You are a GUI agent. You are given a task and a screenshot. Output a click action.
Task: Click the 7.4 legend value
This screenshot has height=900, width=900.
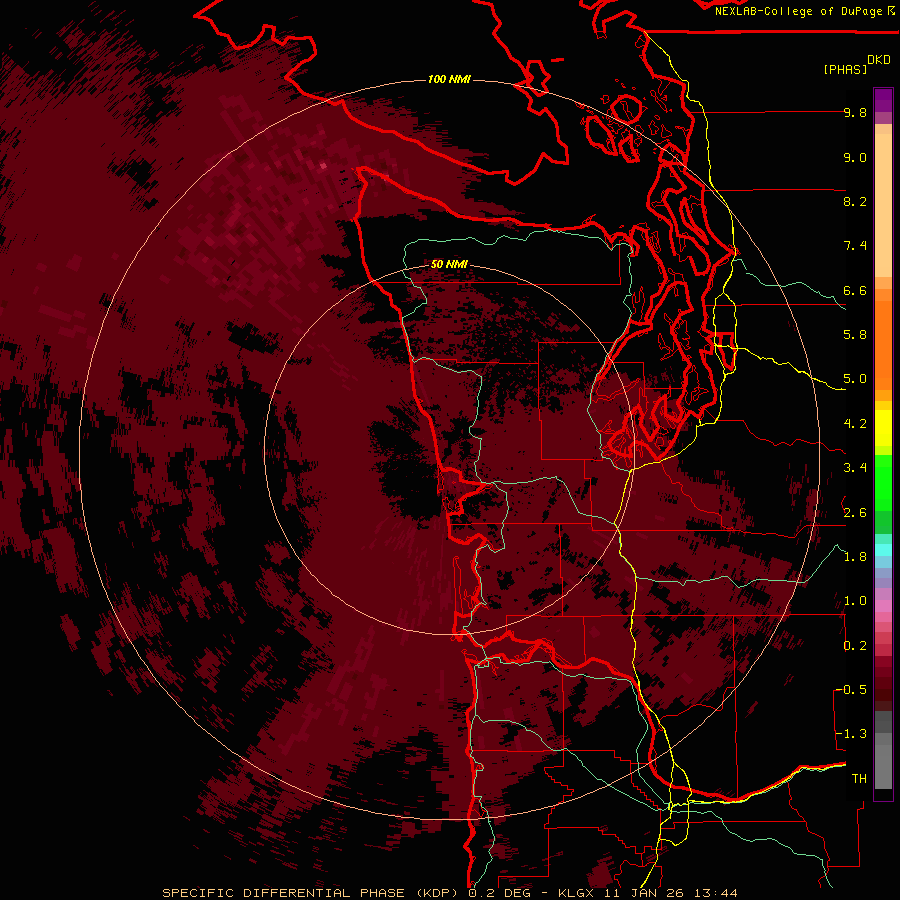click(855, 246)
